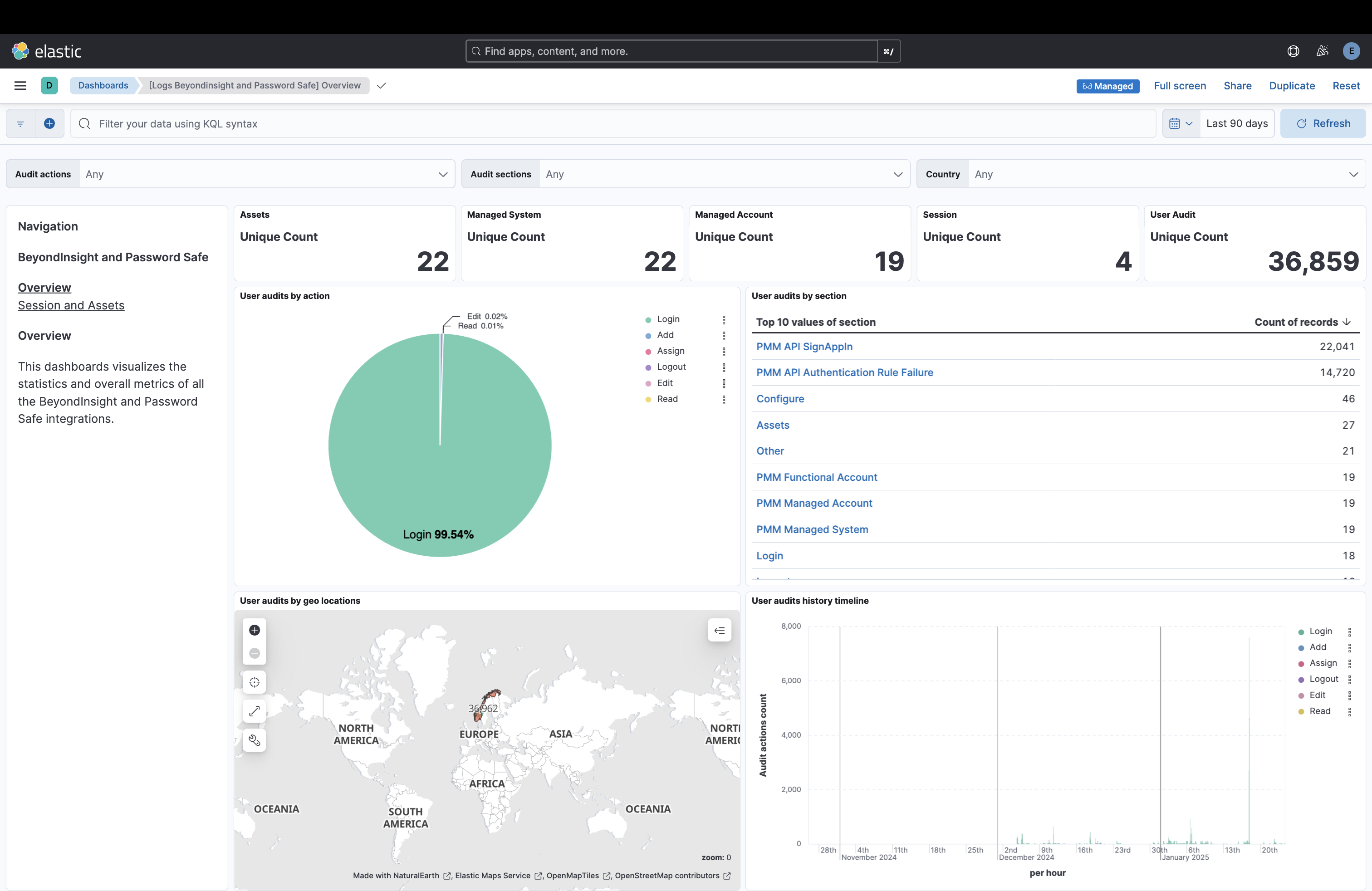This screenshot has width=1372, height=891.
Task: Open the main hamburger navigation menu
Action: pos(20,85)
